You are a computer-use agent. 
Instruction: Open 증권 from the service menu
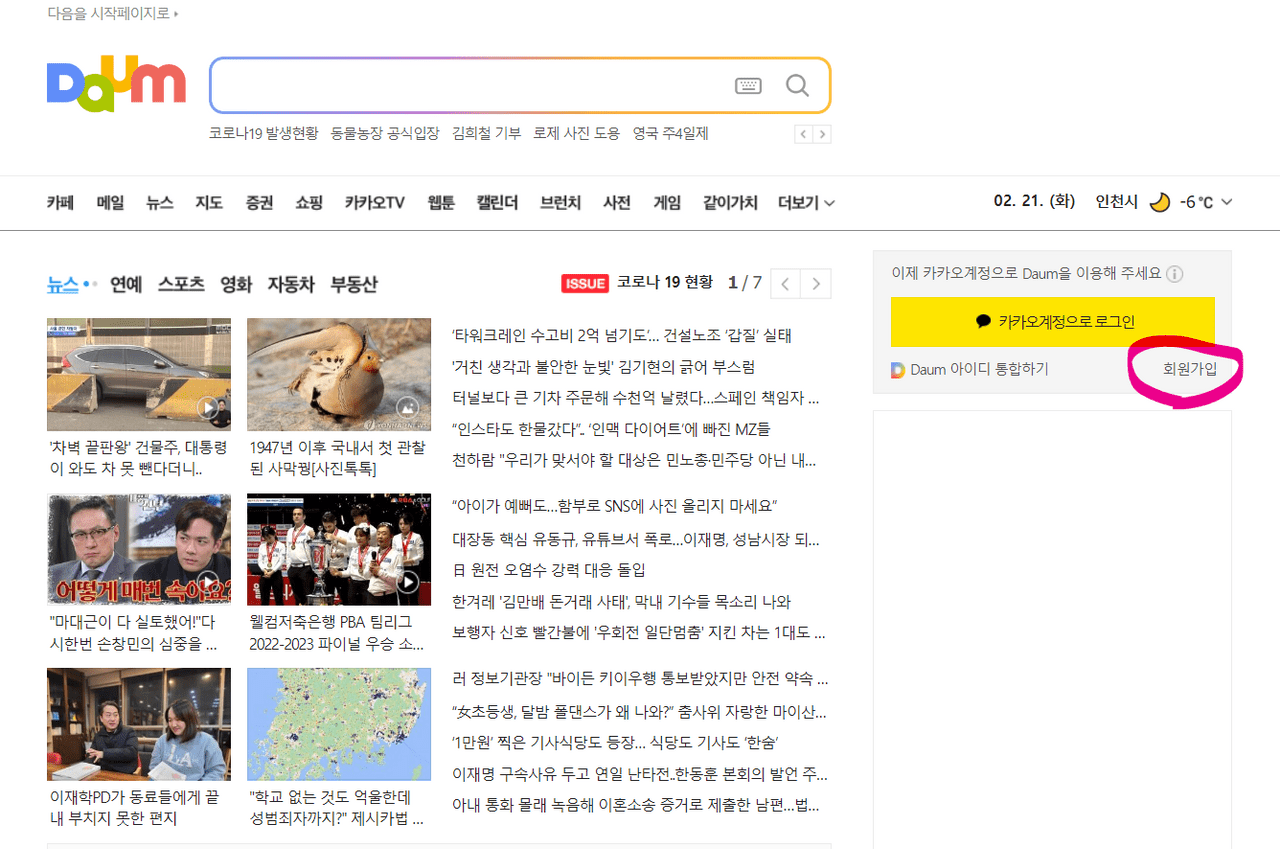259,202
